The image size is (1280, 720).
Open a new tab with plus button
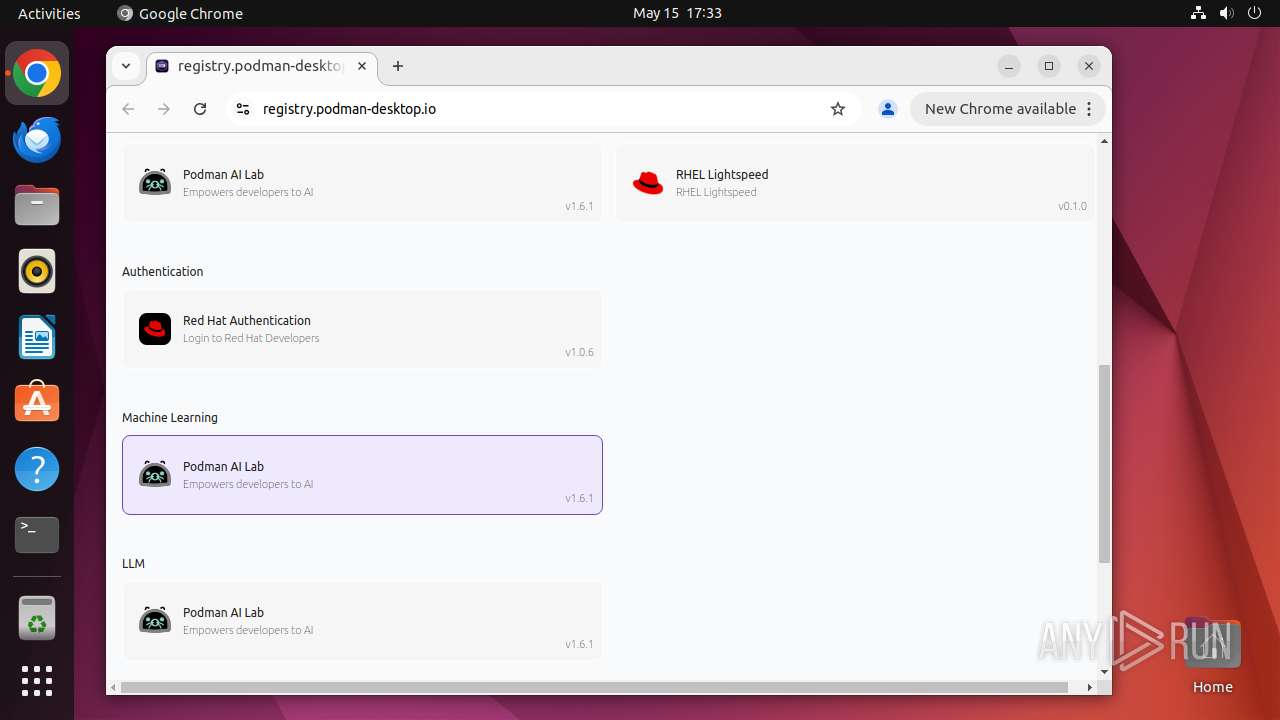tap(398, 66)
